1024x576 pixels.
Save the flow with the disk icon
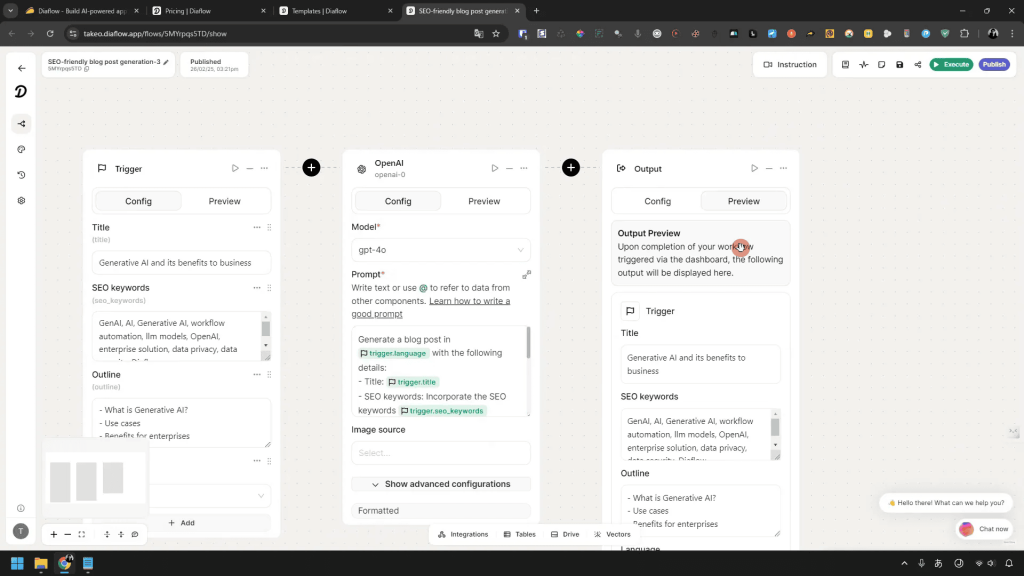(x=899, y=65)
